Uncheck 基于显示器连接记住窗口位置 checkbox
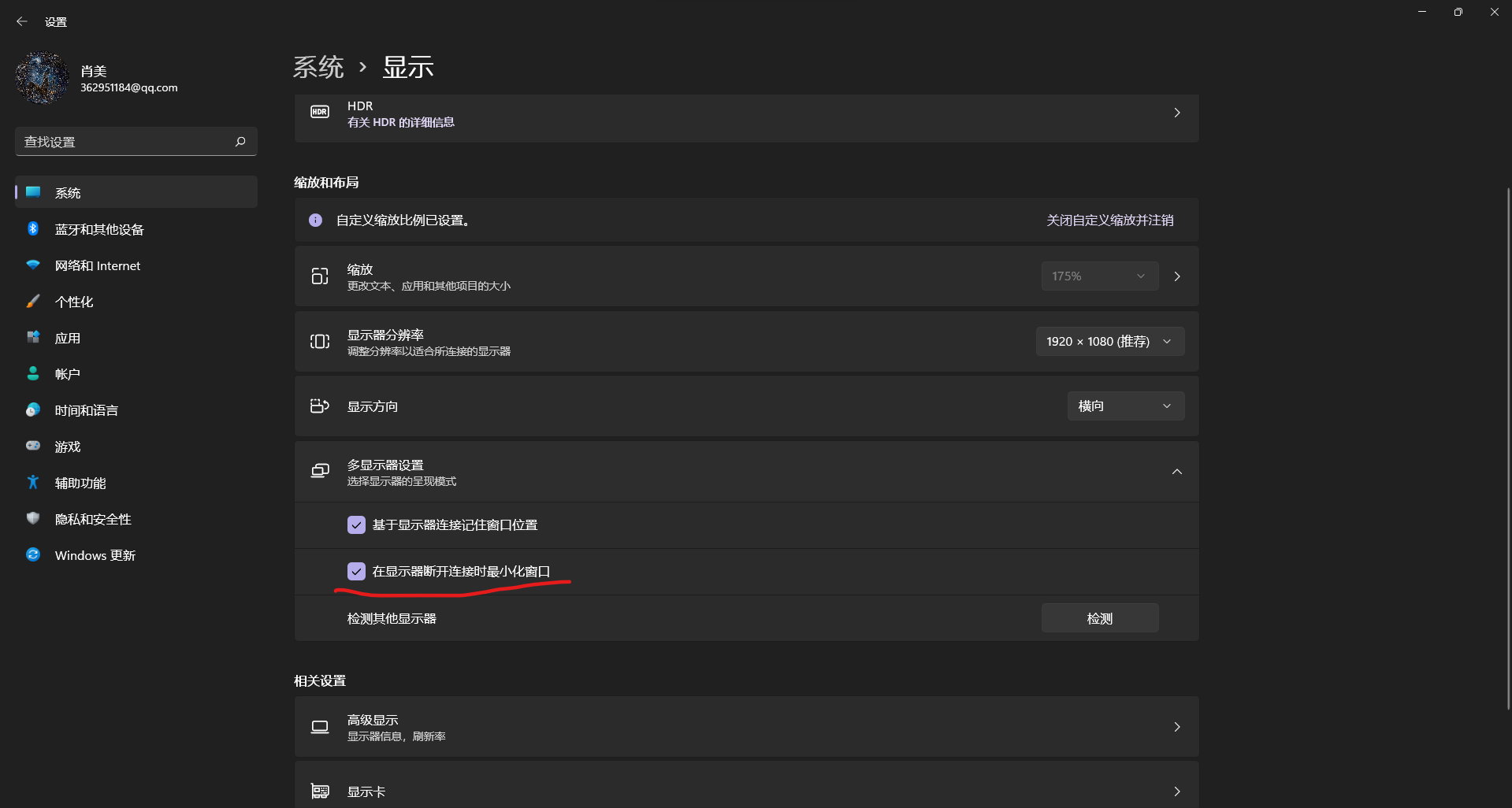The image size is (1512, 808). [356, 524]
